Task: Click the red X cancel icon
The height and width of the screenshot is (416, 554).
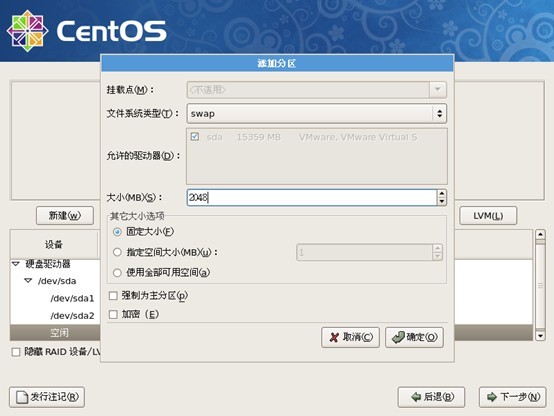Action: (x=334, y=338)
